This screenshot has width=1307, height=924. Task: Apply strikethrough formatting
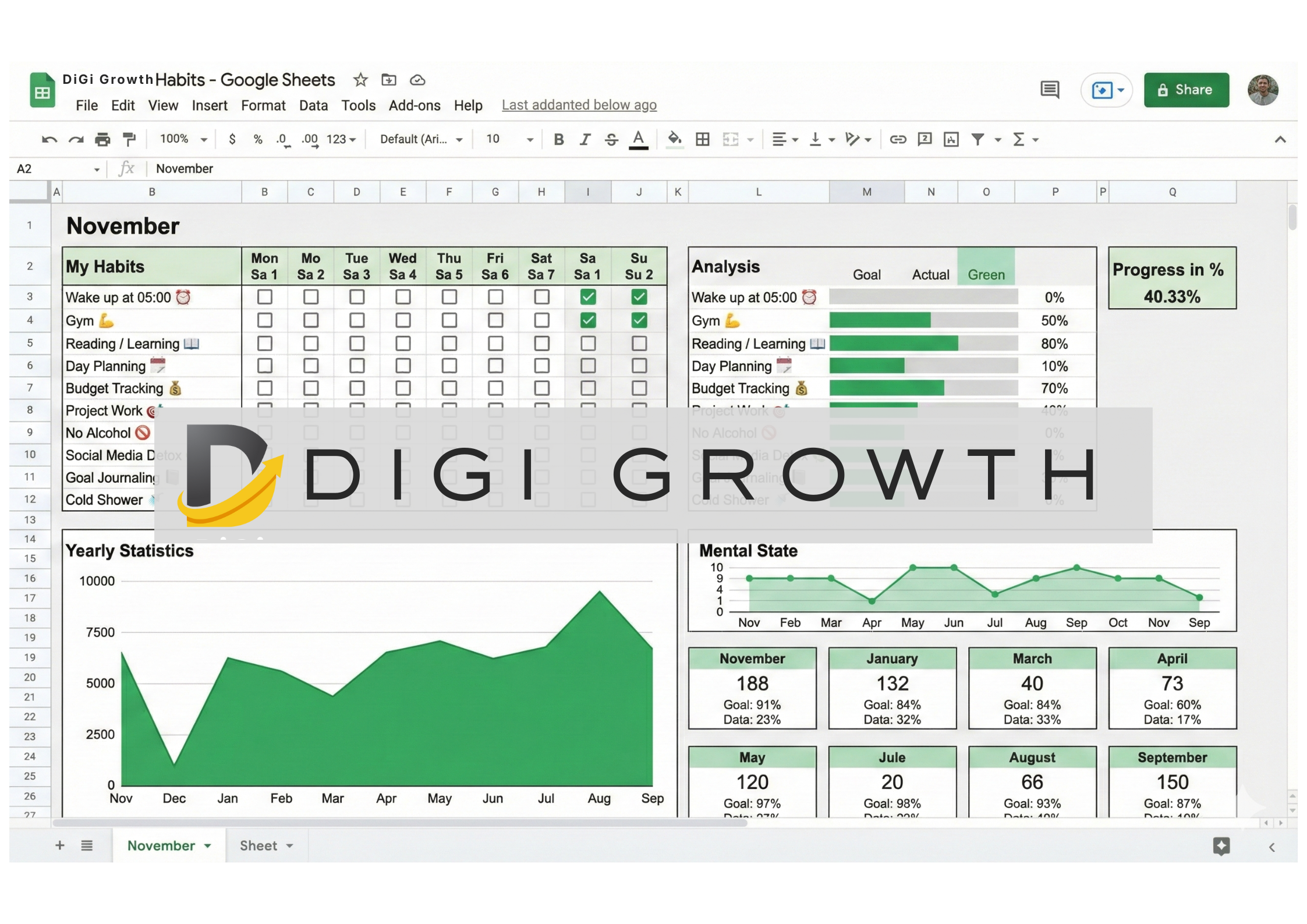pos(611,139)
